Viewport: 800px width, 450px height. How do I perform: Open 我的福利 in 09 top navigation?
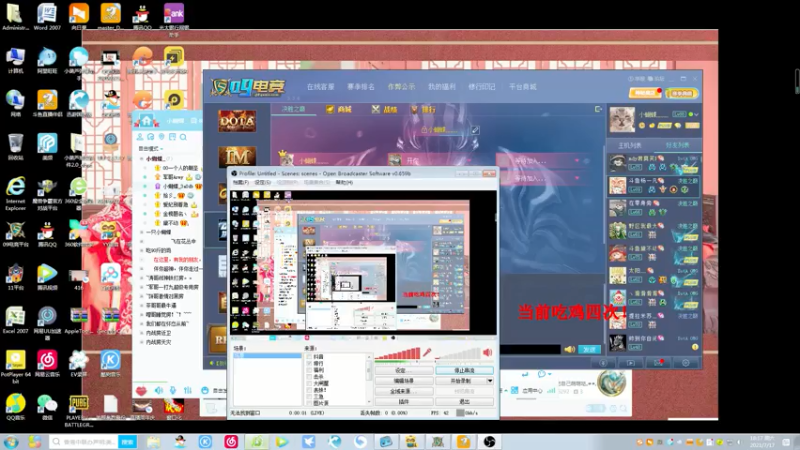(441, 87)
